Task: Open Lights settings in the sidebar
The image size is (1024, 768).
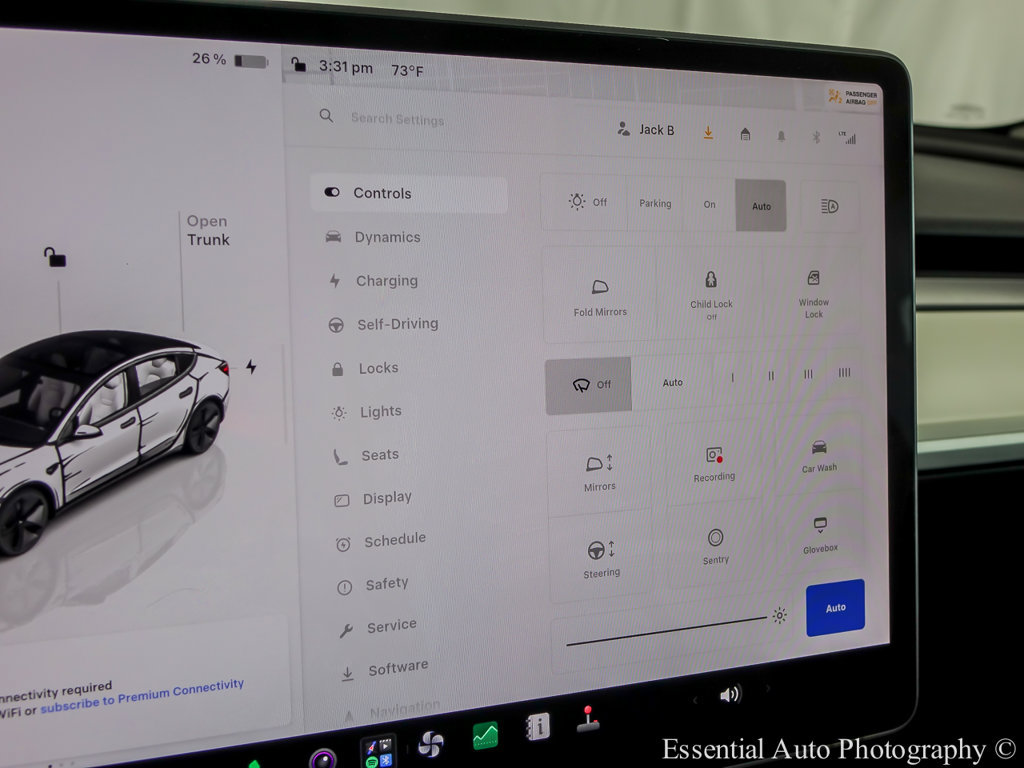Action: pos(367,412)
